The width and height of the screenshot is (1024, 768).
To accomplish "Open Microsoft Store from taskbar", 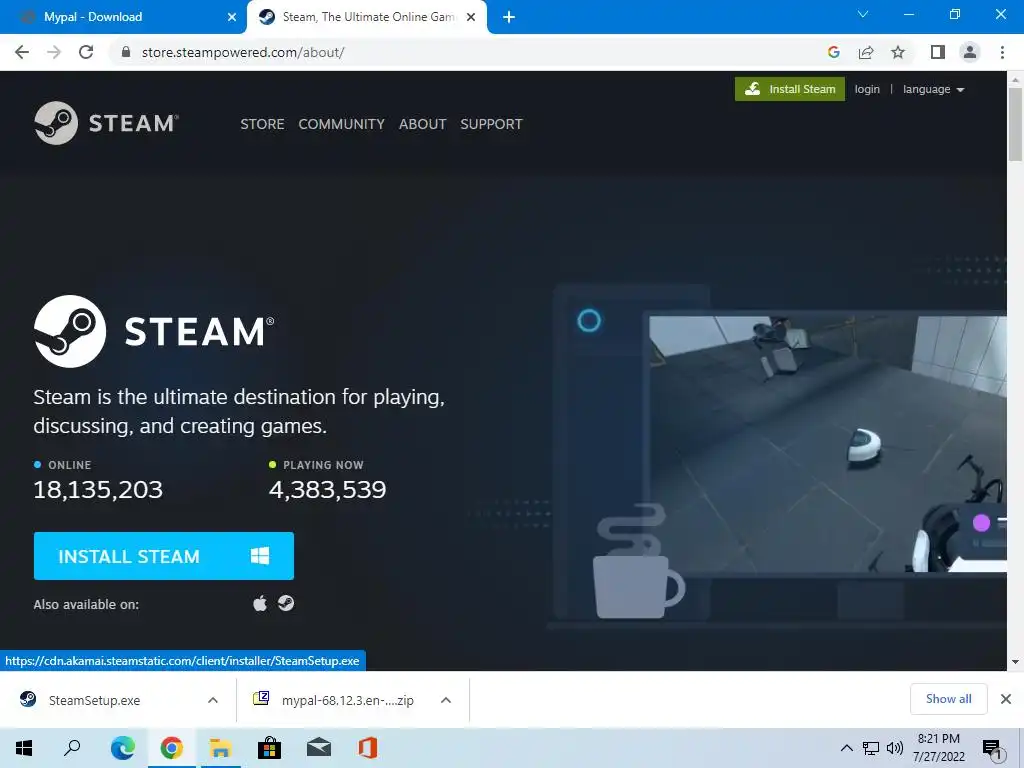I will tap(269, 748).
